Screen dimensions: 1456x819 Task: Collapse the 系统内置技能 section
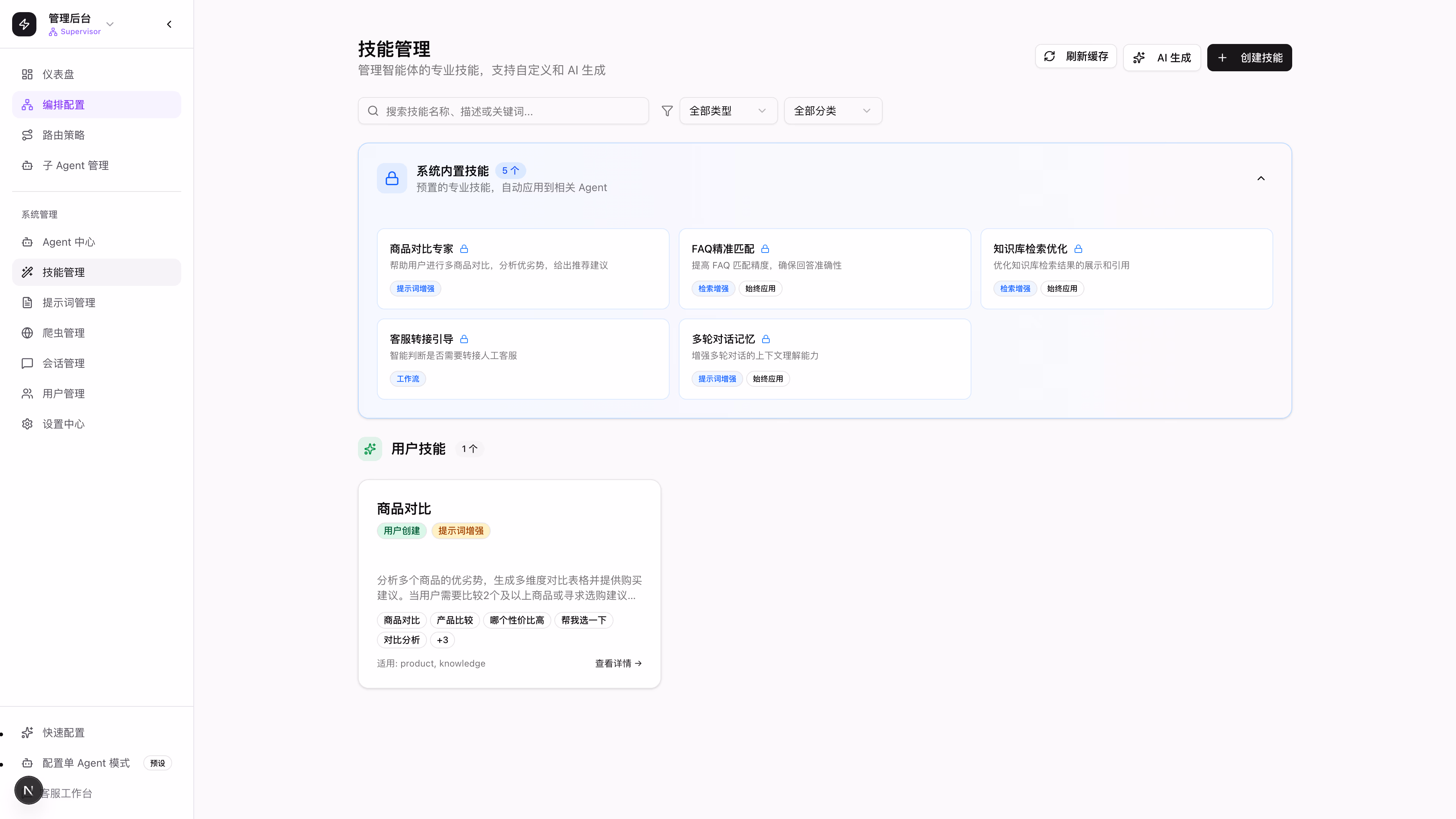click(1261, 179)
